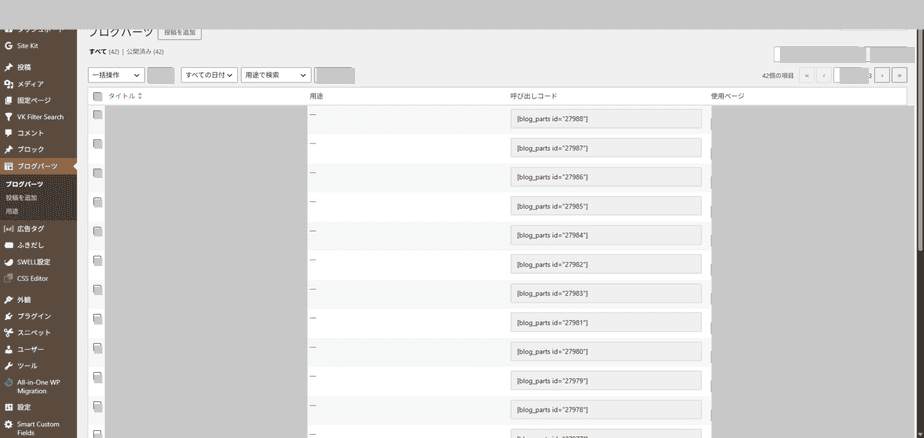Click the All-in-One WP Migration icon
The height and width of the screenshot is (438, 924).
(8, 383)
